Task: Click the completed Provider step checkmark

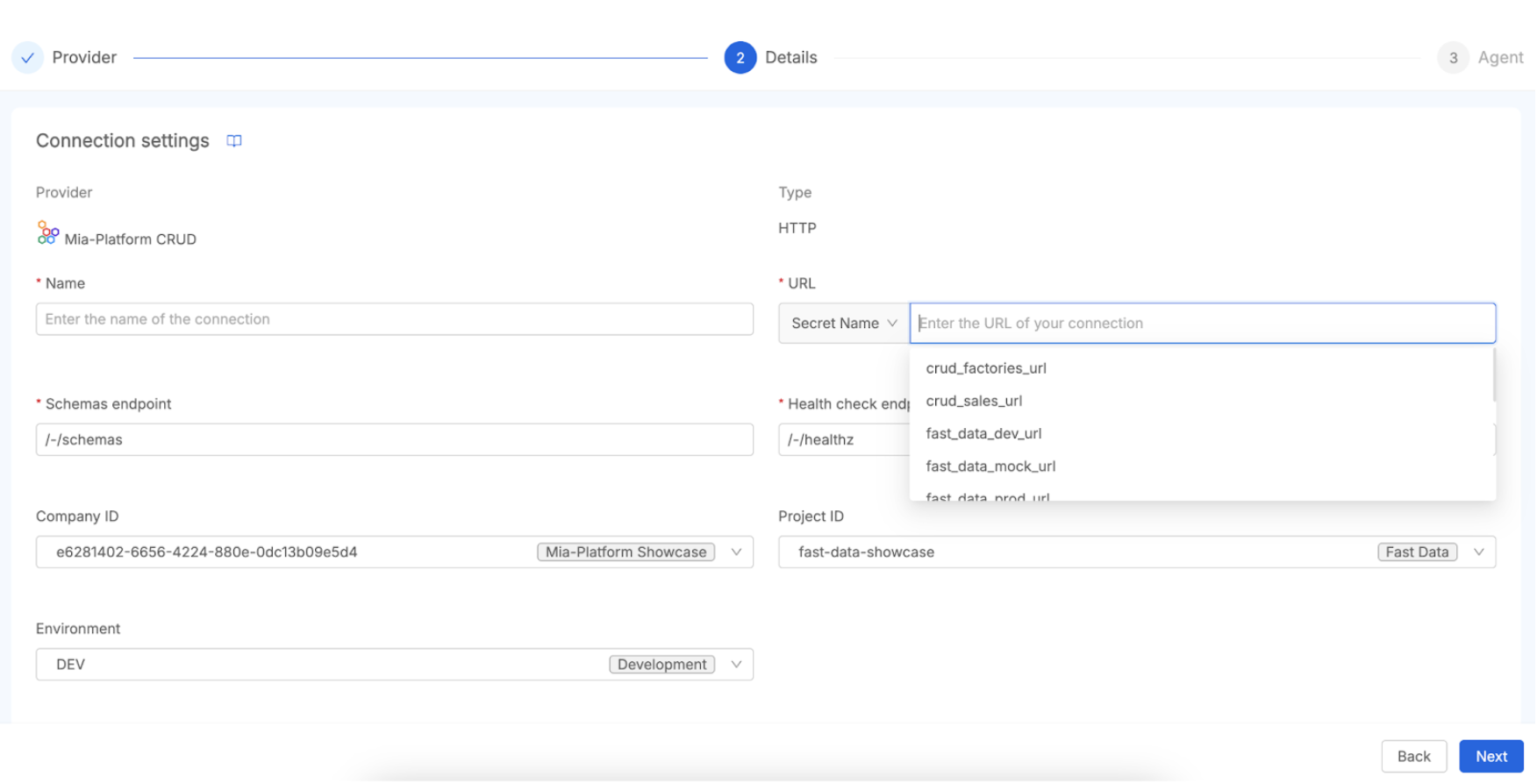Action: 28,58
